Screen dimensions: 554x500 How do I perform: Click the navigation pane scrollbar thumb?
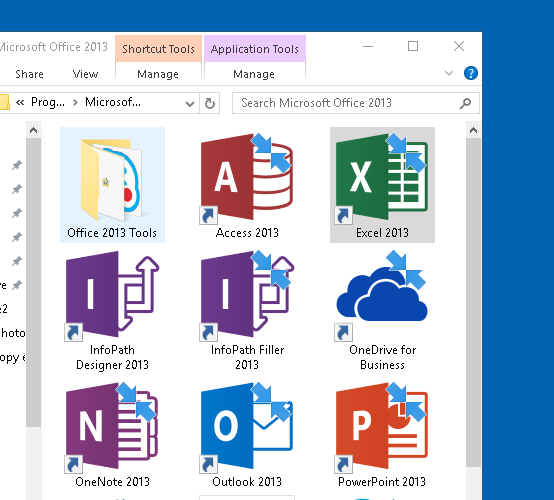coord(34,282)
